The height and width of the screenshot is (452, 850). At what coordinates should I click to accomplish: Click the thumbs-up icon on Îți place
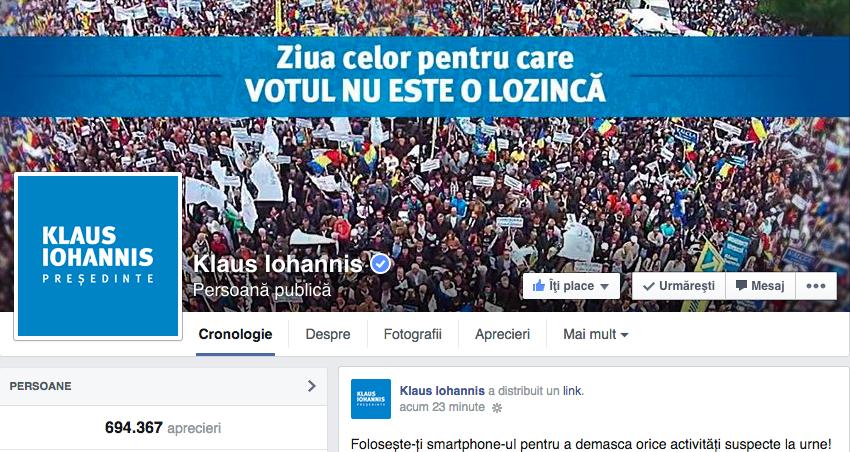[538, 286]
